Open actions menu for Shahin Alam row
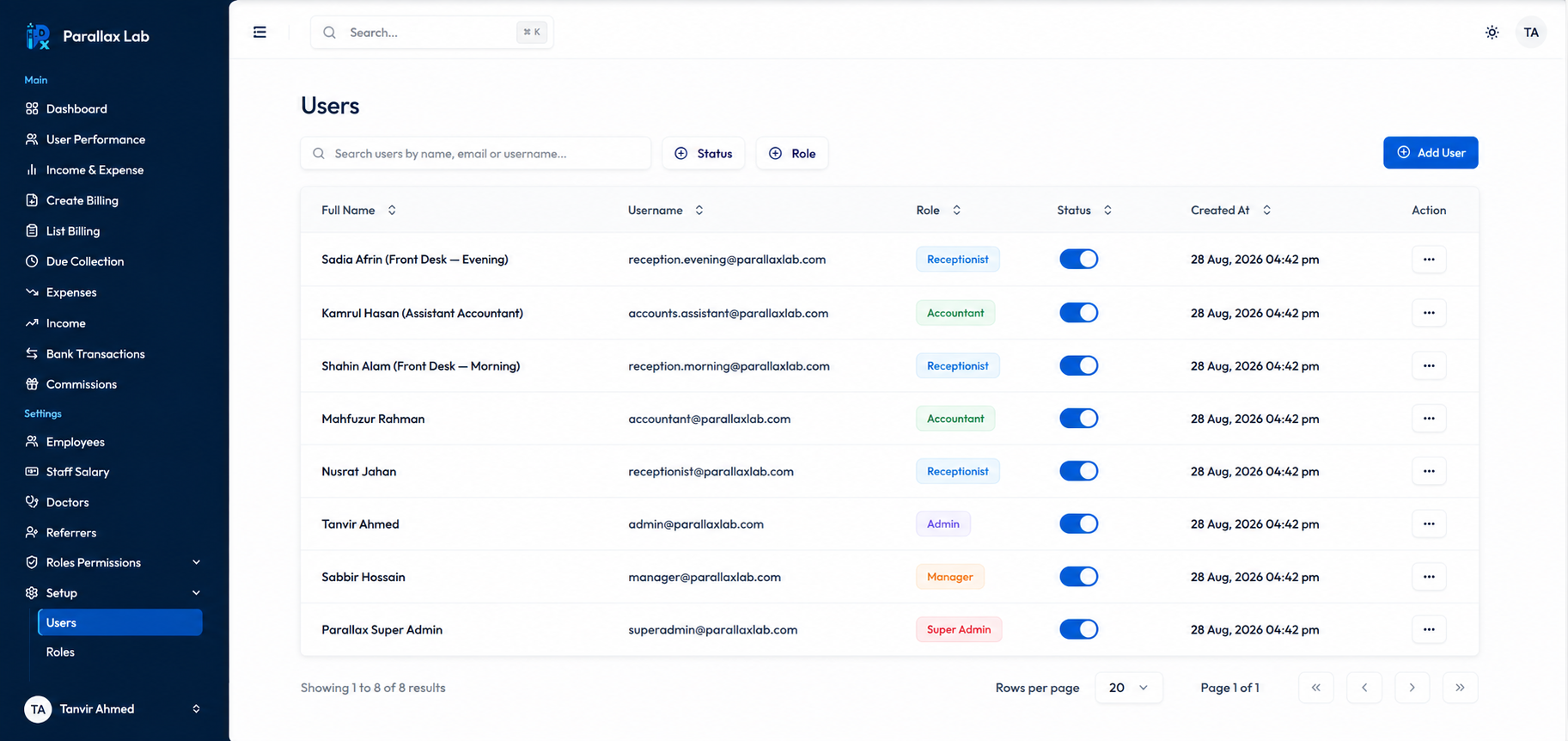1568x741 pixels. point(1429,366)
